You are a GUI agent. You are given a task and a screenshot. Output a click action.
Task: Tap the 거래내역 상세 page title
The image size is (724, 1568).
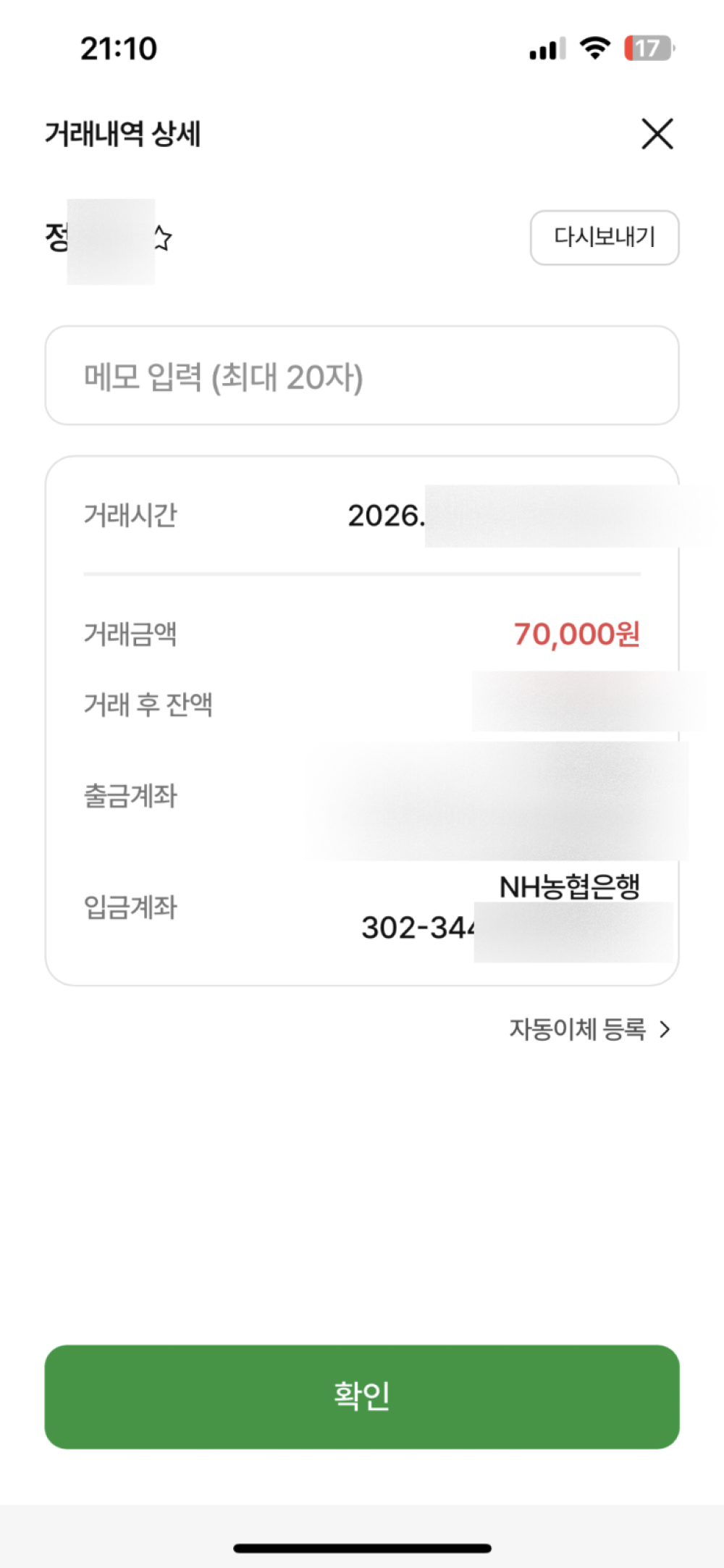point(123,134)
